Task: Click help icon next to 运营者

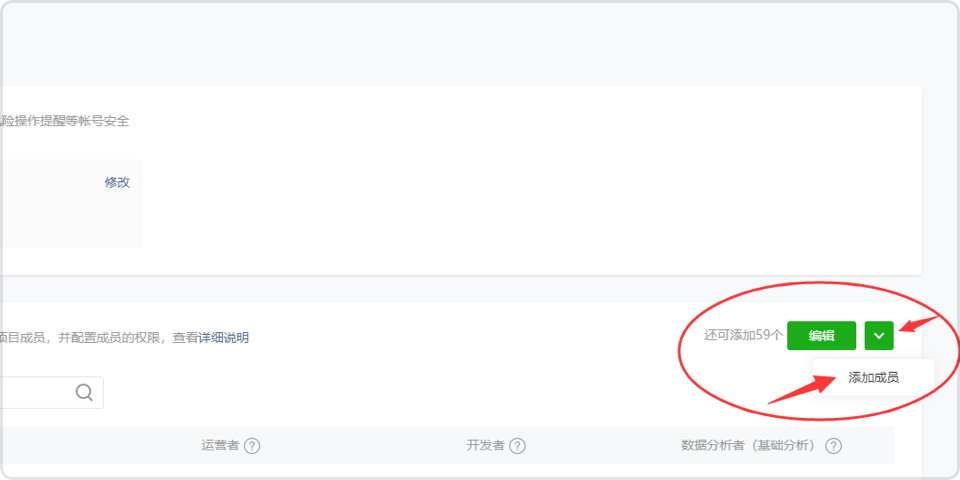Action: (252, 446)
